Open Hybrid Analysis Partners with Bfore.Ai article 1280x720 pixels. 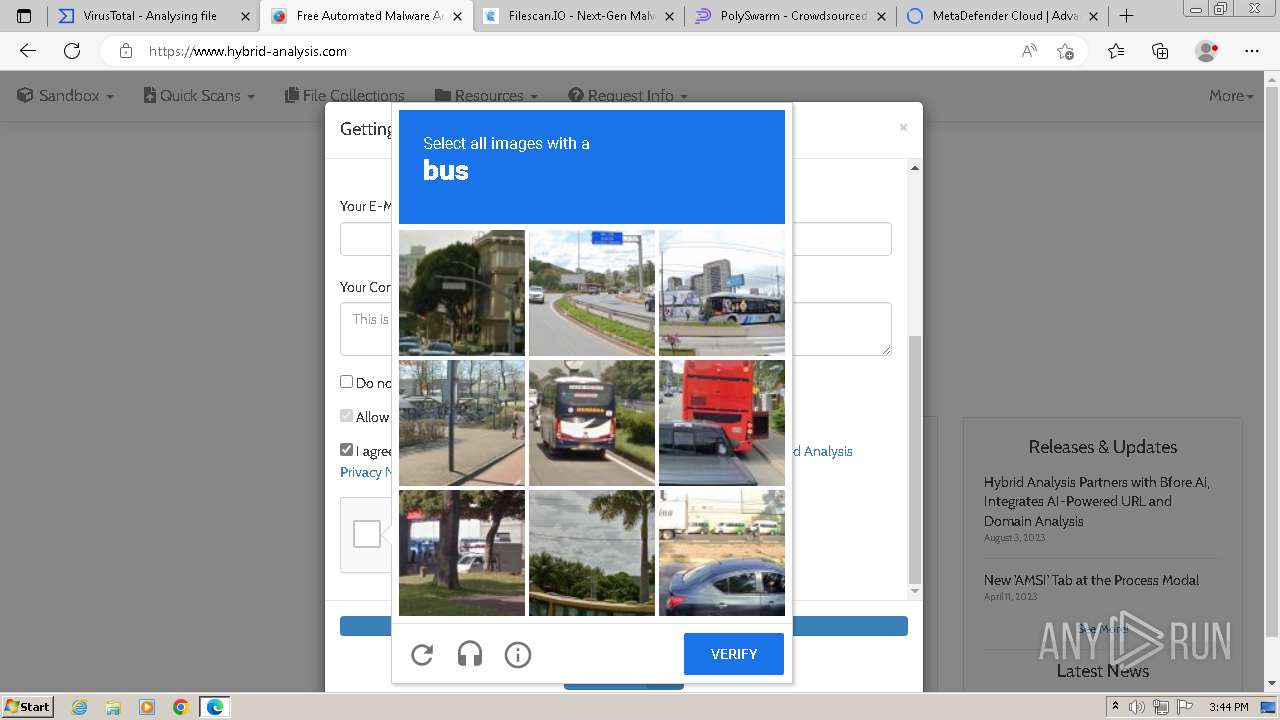coord(1097,501)
